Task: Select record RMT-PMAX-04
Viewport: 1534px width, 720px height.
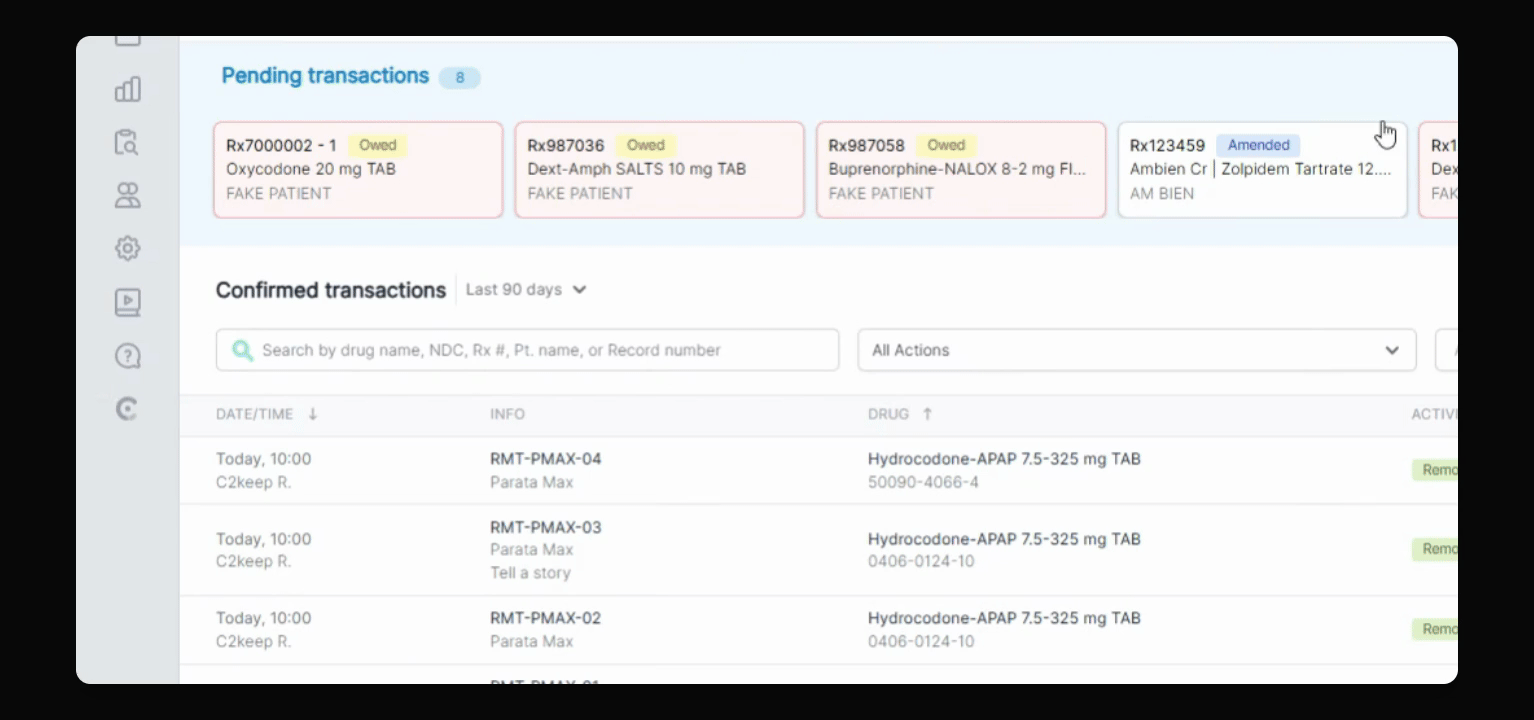Action: tap(546, 459)
